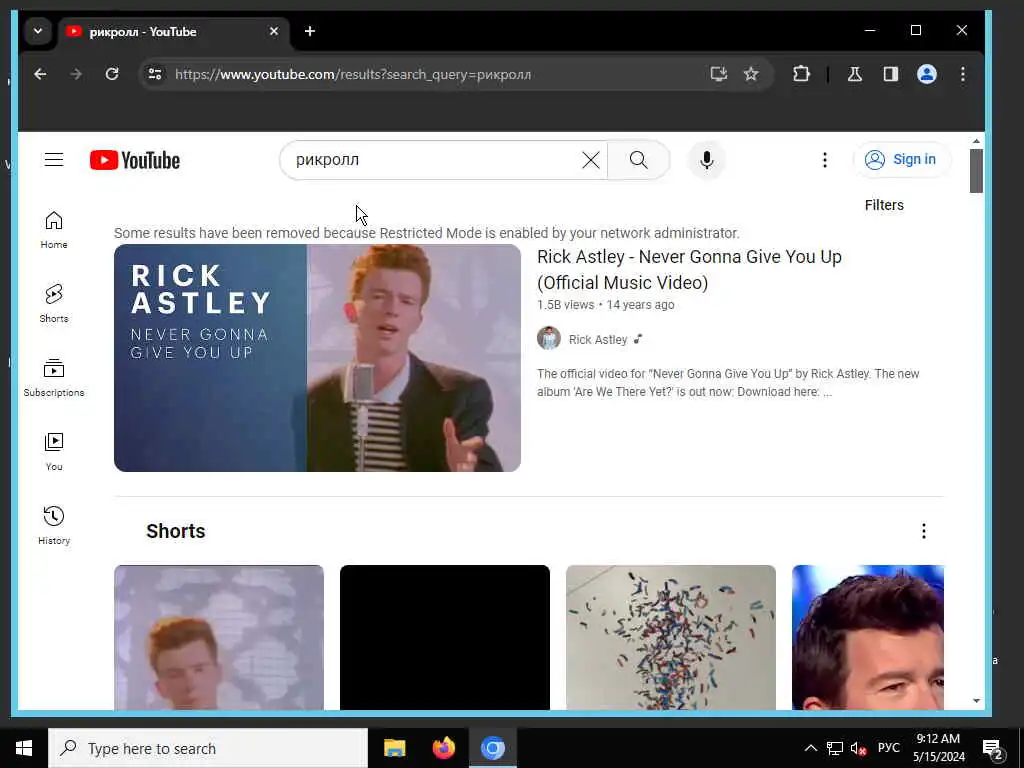1024x768 pixels.
Task: Launch Firefox from the taskbar
Action: [443, 748]
